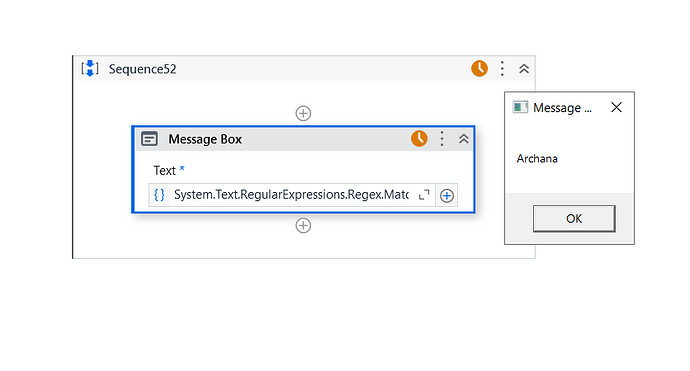Click the Message dialog window icon

(x=520, y=107)
